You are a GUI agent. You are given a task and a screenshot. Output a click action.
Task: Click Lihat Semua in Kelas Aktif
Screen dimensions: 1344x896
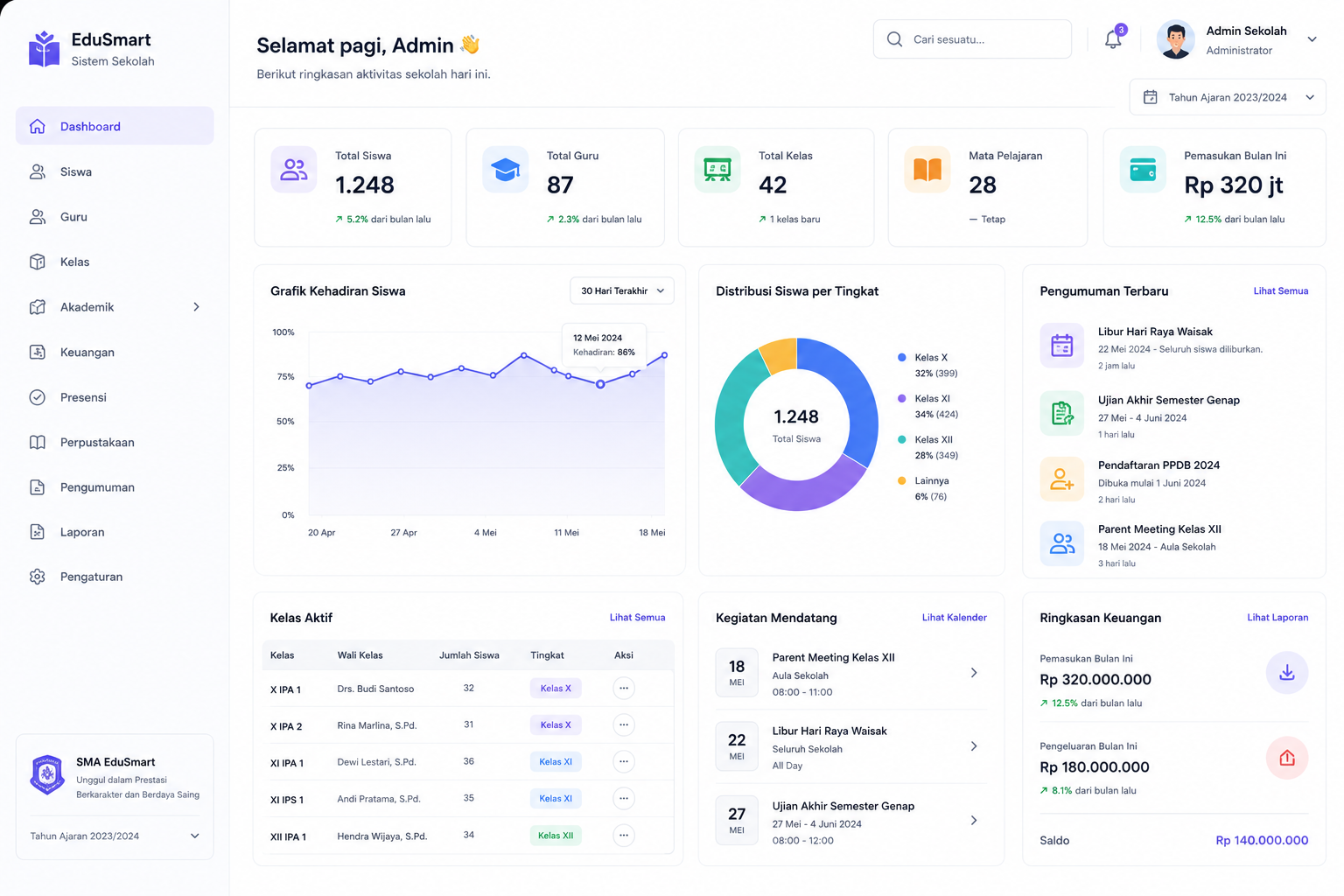pyautogui.click(x=637, y=617)
